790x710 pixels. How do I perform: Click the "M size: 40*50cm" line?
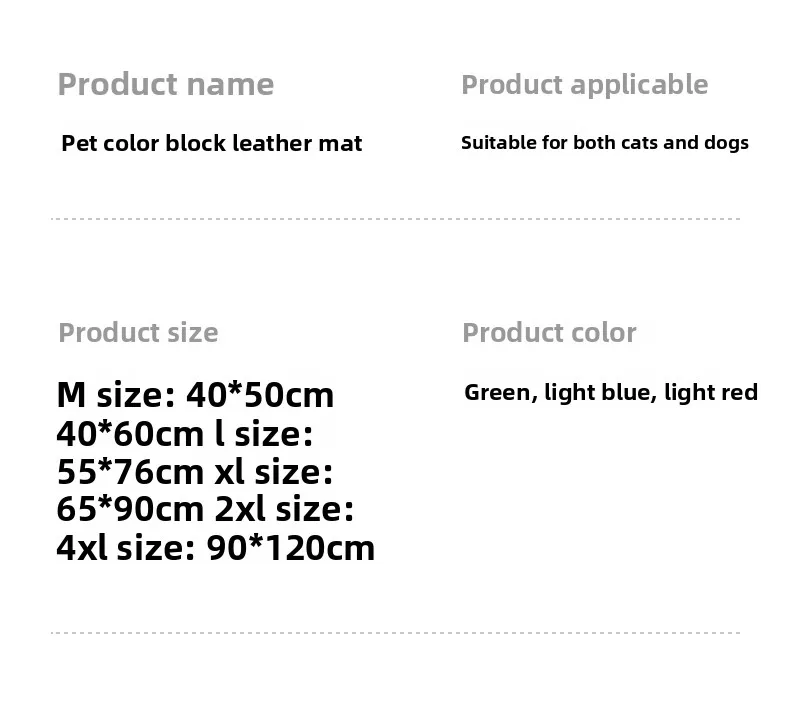pyautogui.click(x=195, y=395)
